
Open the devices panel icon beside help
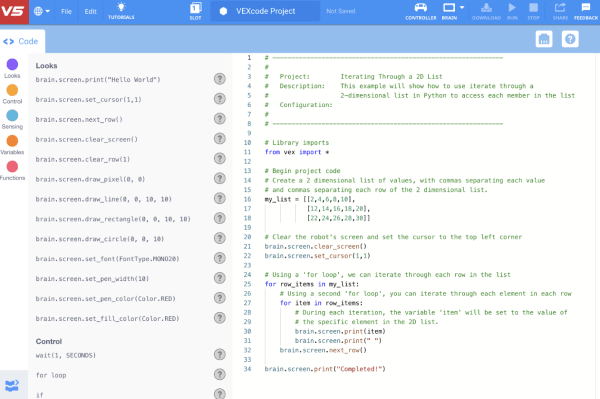(x=544, y=39)
